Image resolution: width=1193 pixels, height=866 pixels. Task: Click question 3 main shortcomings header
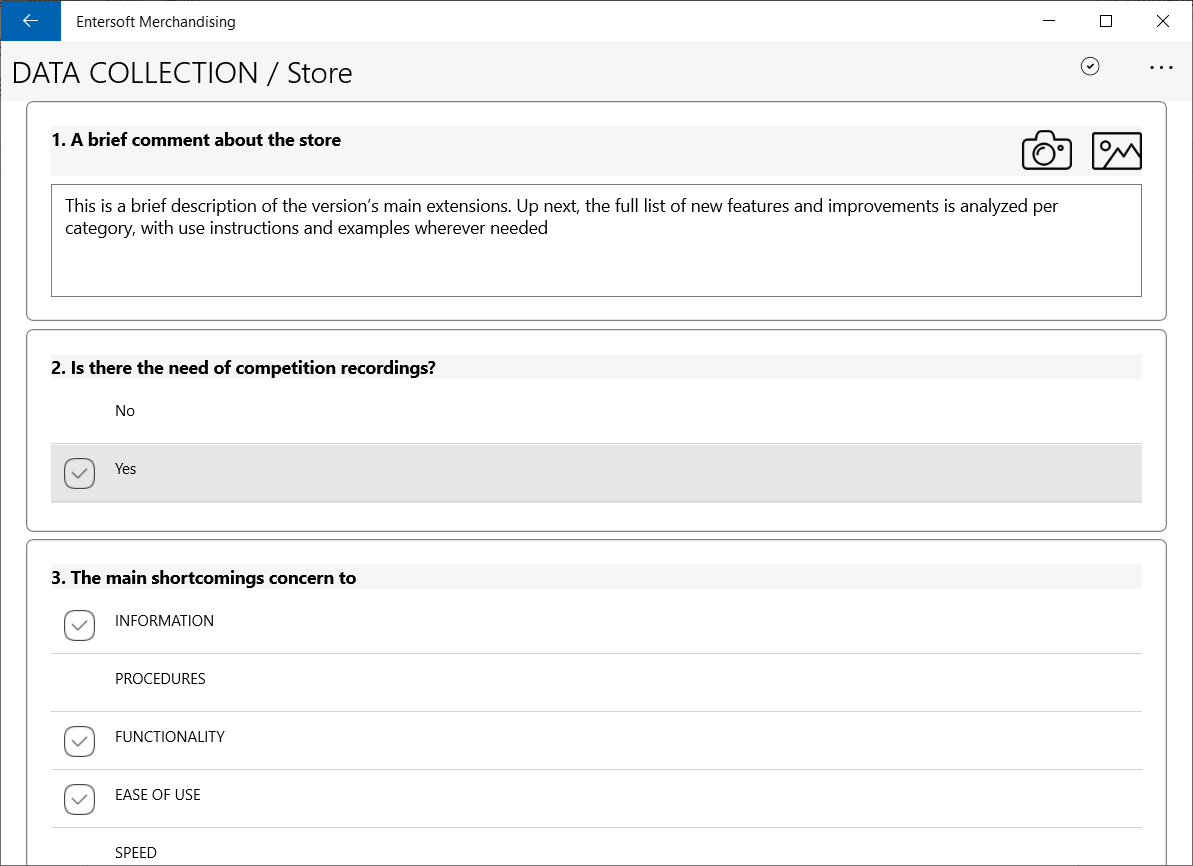tap(203, 578)
